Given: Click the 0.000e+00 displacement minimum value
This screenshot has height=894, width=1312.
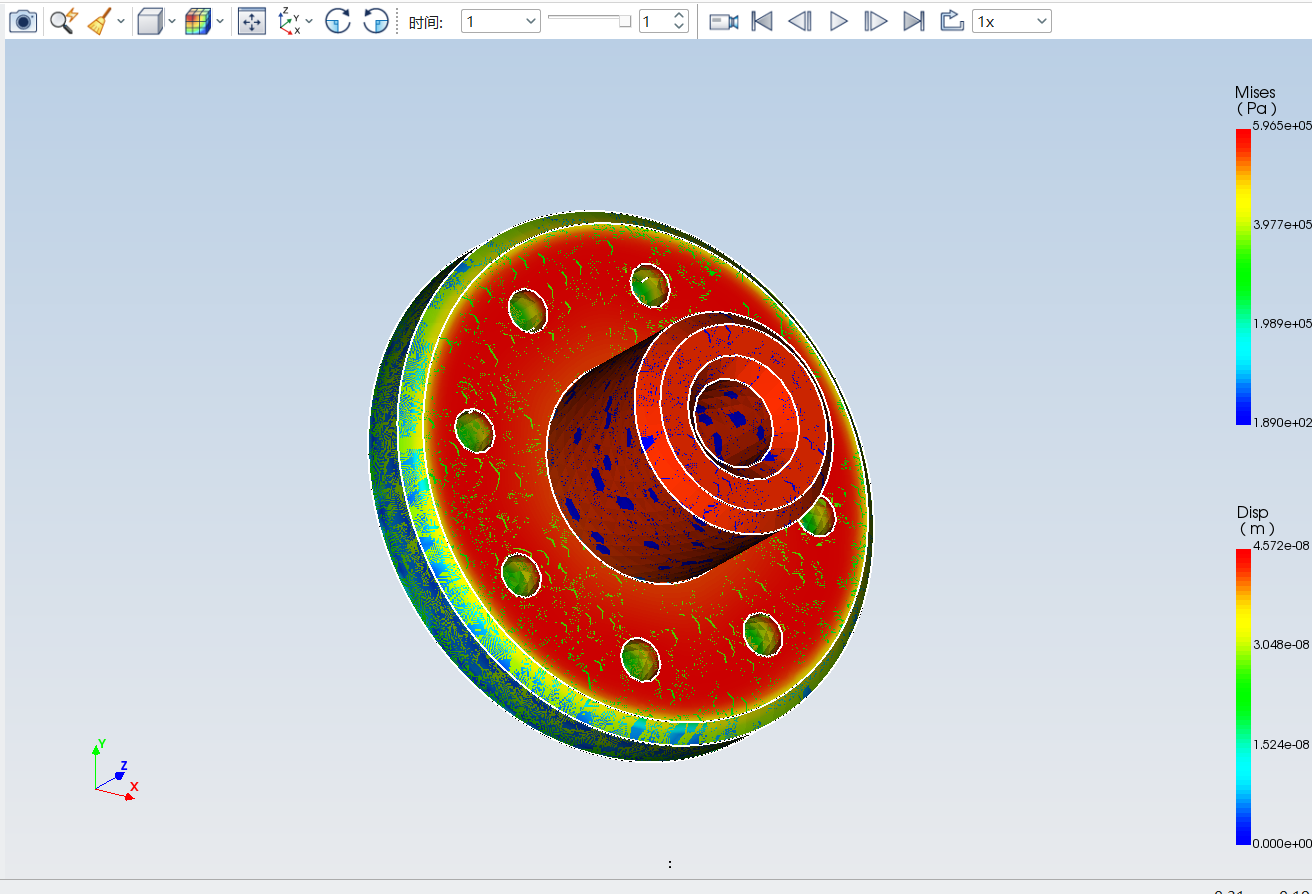Looking at the screenshot, I should tap(1281, 843).
